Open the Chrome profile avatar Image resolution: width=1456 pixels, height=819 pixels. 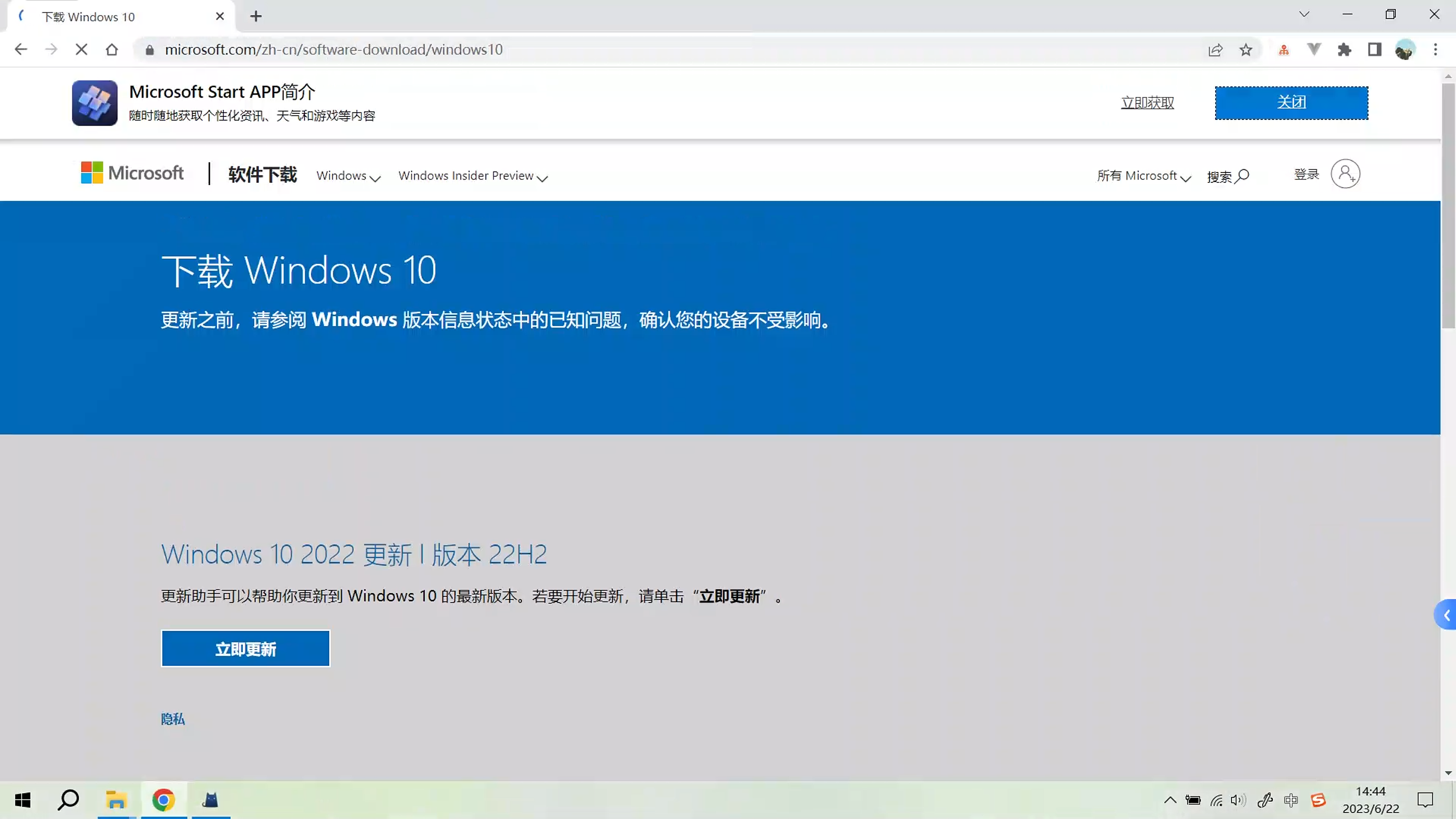tap(1405, 50)
